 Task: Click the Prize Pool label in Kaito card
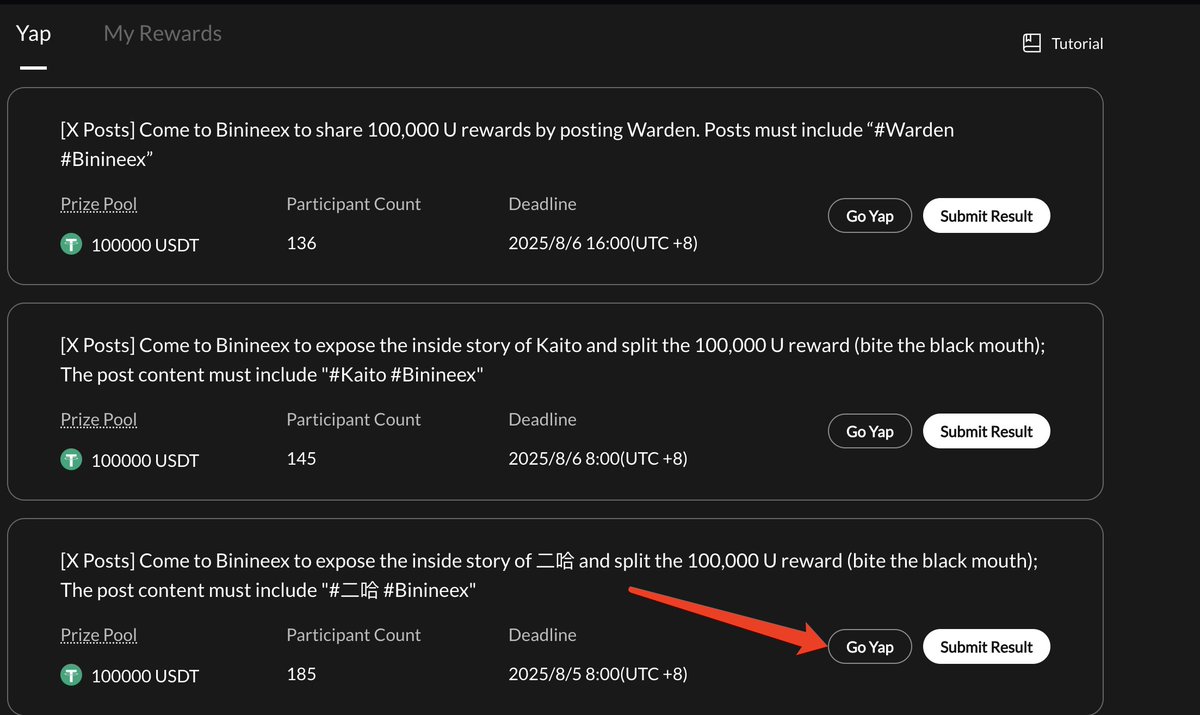point(99,420)
